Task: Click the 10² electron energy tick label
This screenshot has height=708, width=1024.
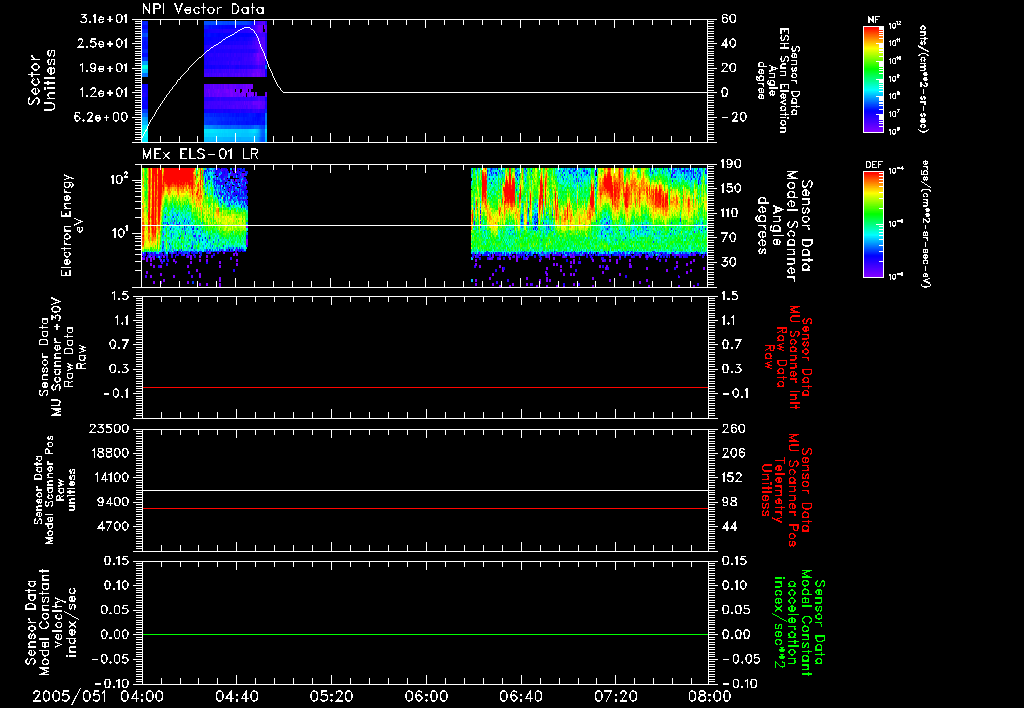Action: [x=121, y=178]
